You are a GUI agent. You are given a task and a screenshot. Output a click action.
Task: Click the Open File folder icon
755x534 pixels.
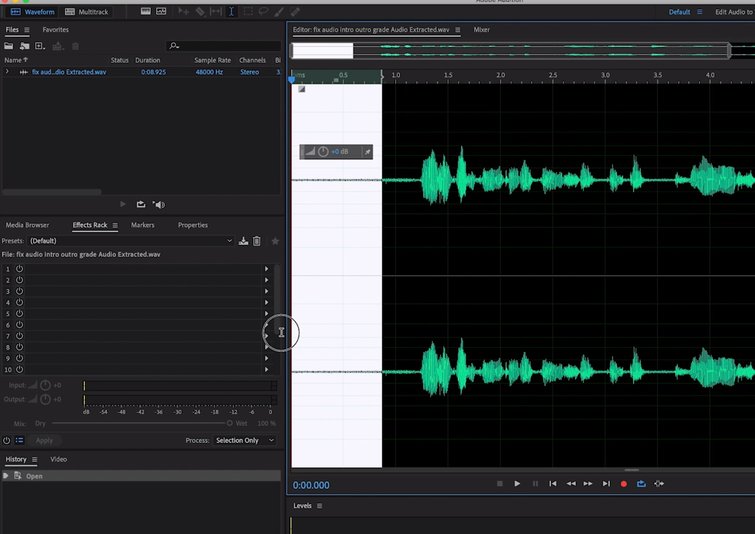coord(9,46)
